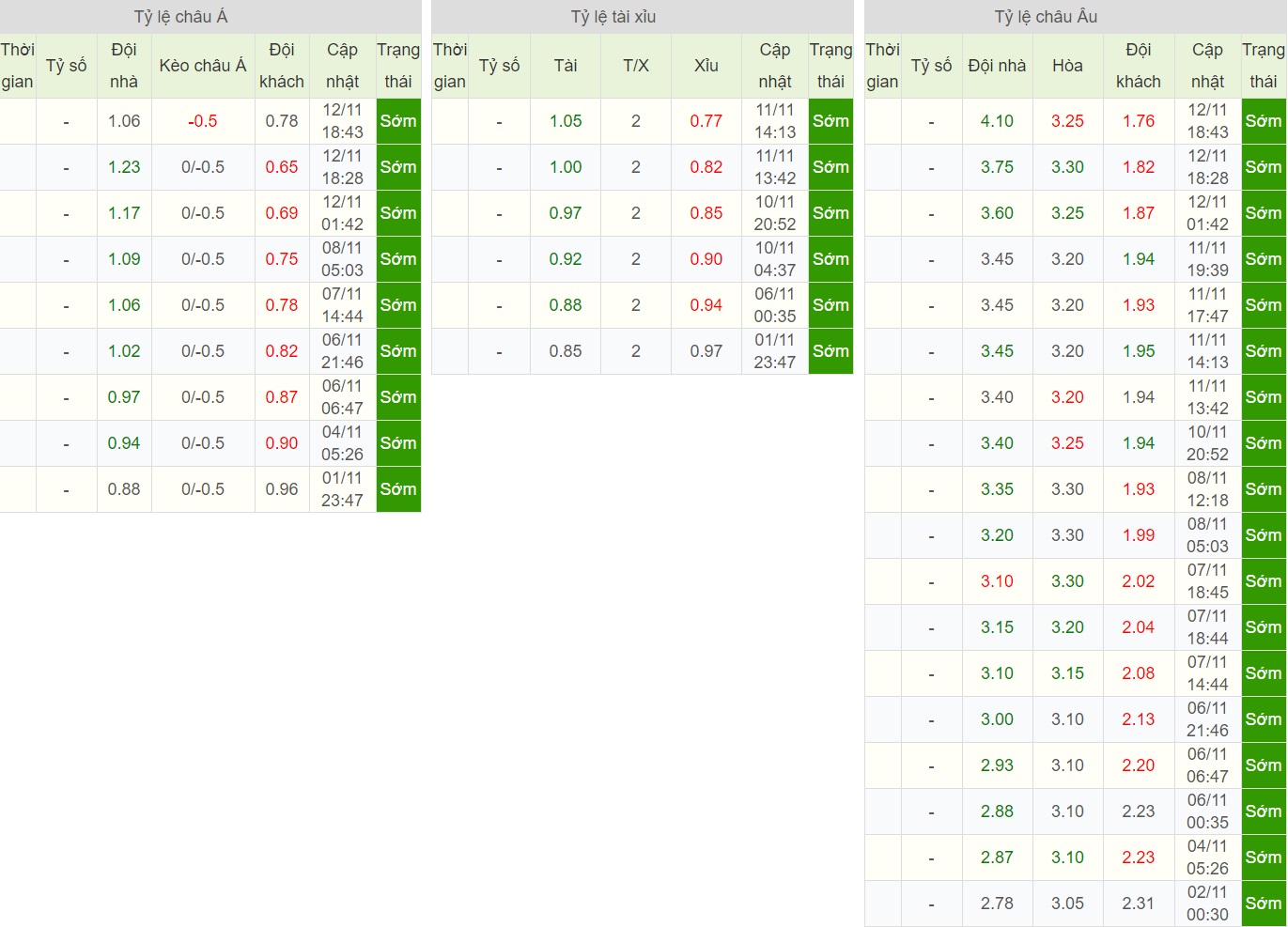The height and width of the screenshot is (927, 1288).
Task: Click the 10/11 20:52 time in over/under table
Action: (x=775, y=213)
